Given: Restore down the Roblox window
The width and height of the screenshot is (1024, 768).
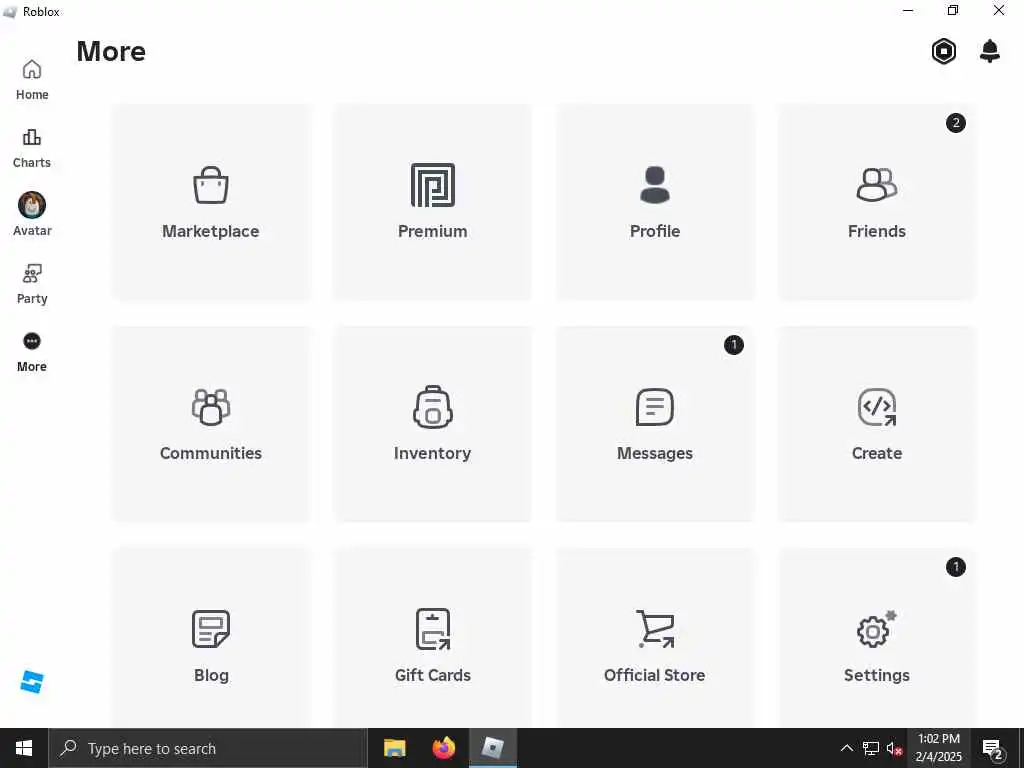Looking at the screenshot, I should point(953,10).
